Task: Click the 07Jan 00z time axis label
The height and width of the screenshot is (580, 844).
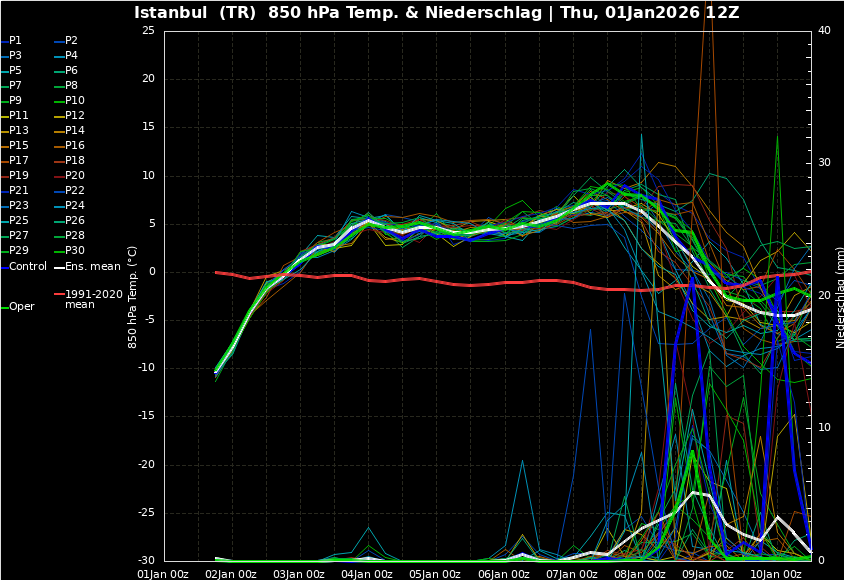Action: tap(570, 574)
